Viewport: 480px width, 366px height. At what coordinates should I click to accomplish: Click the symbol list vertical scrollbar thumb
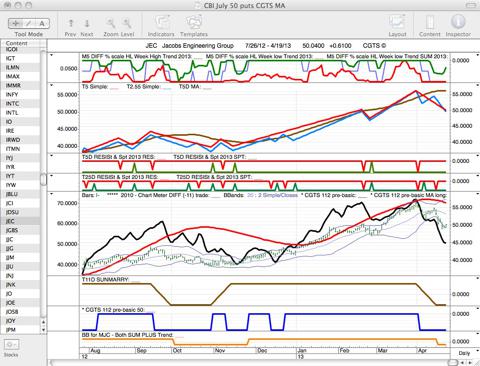pos(43,179)
